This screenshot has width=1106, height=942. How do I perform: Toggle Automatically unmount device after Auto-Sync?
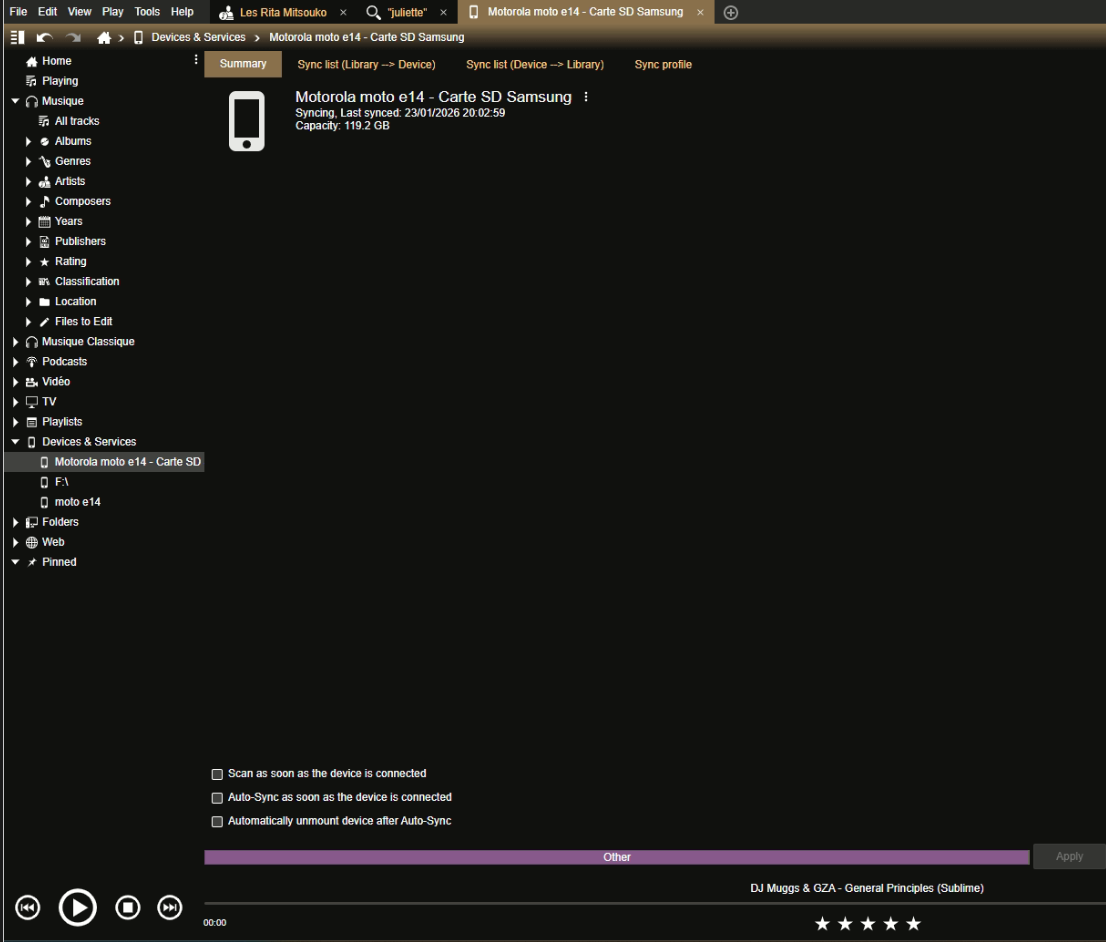[217, 822]
